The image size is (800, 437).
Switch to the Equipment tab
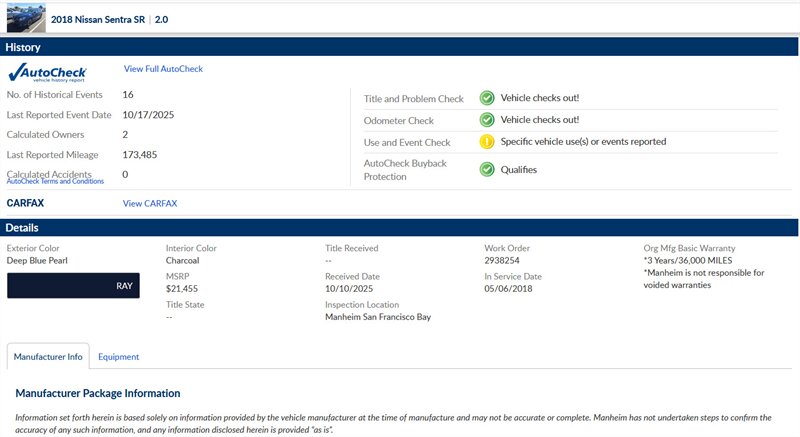118,356
